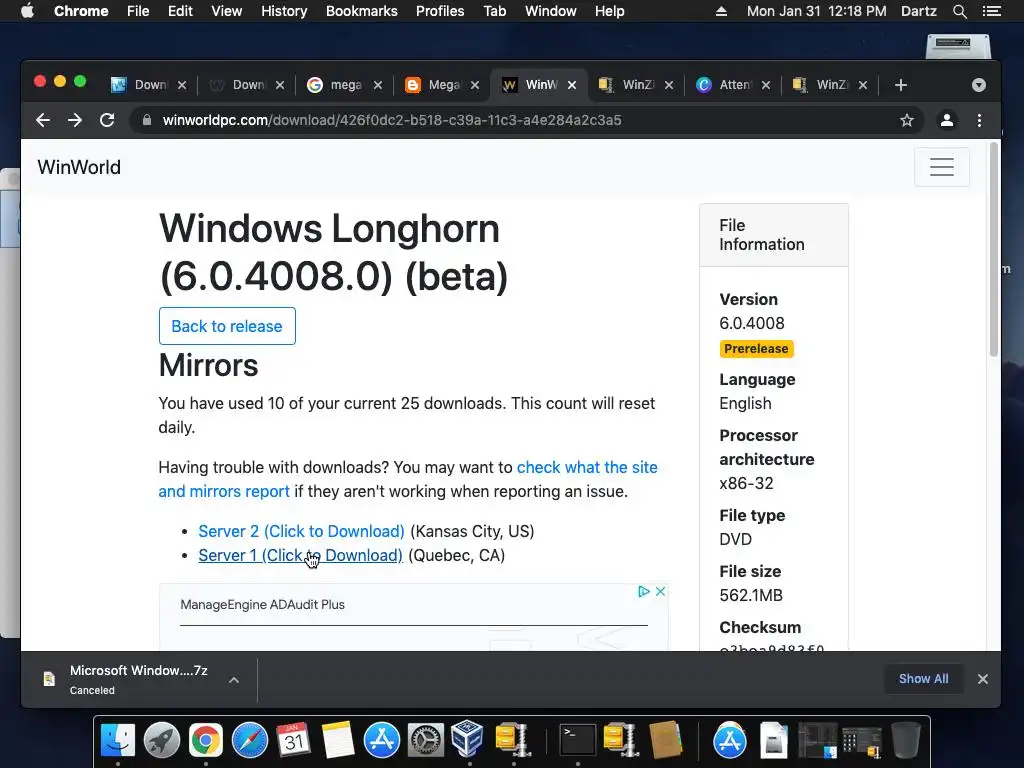This screenshot has width=1024, height=768.
Task: Open the tab search dropdown arrow
Action: tap(978, 85)
